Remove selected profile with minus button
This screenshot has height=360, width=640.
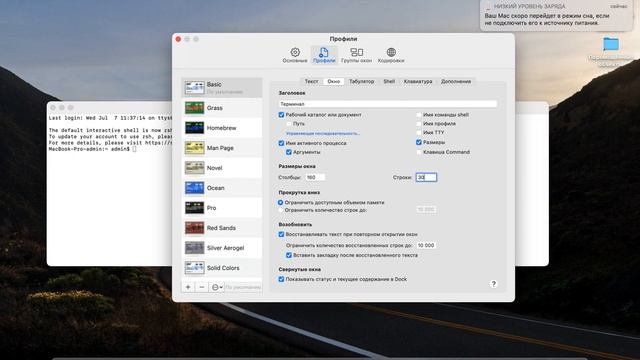pyautogui.click(x=202, y=287)
